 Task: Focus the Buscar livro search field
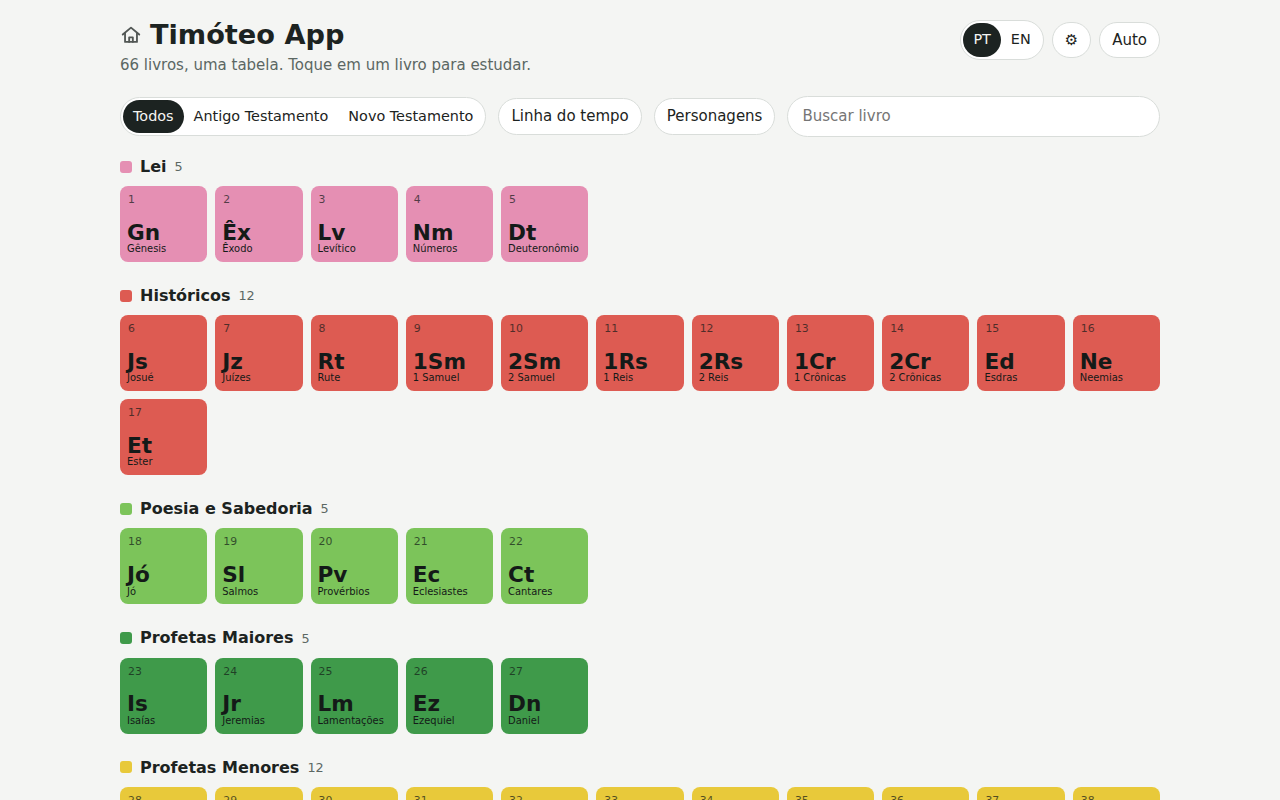(x=973, y=116)
